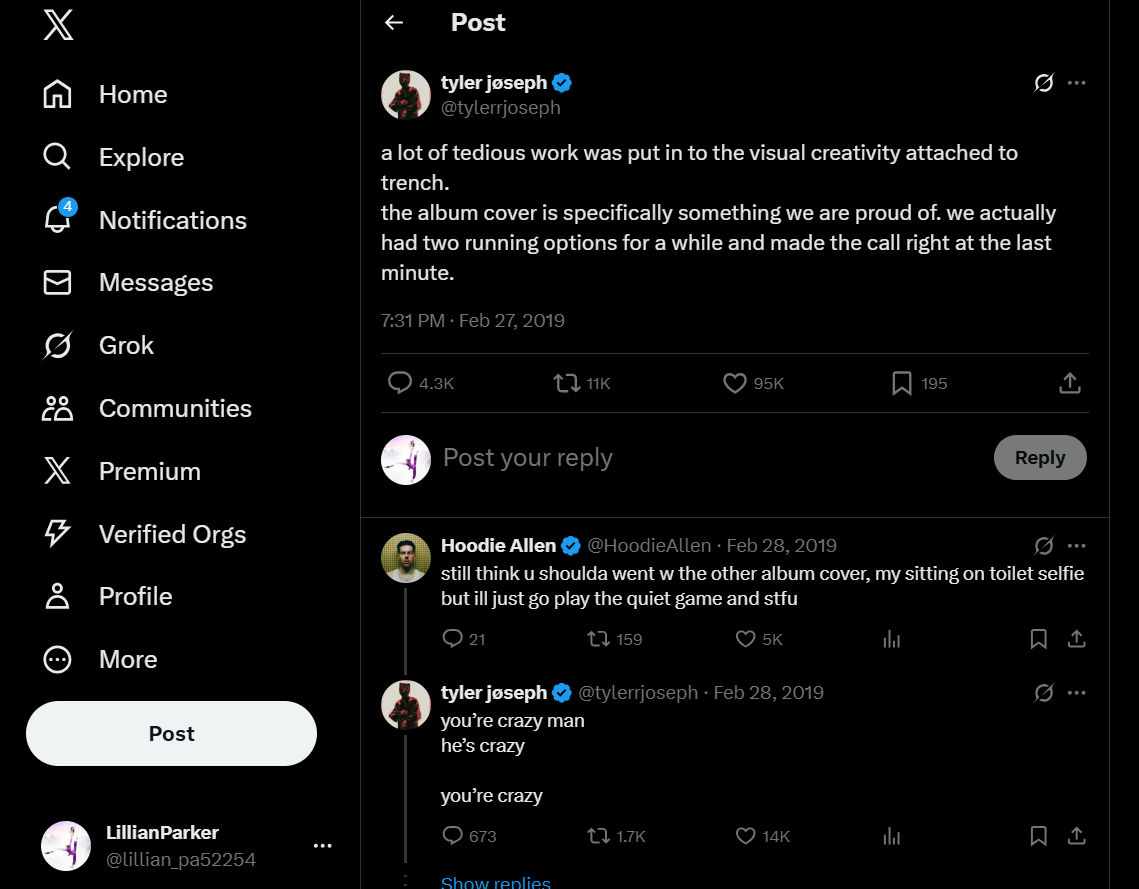Viewport: 1139px width, 889px height.
Task: Open account switcher dots beside LillianParker
Action: tap(323, 845)
